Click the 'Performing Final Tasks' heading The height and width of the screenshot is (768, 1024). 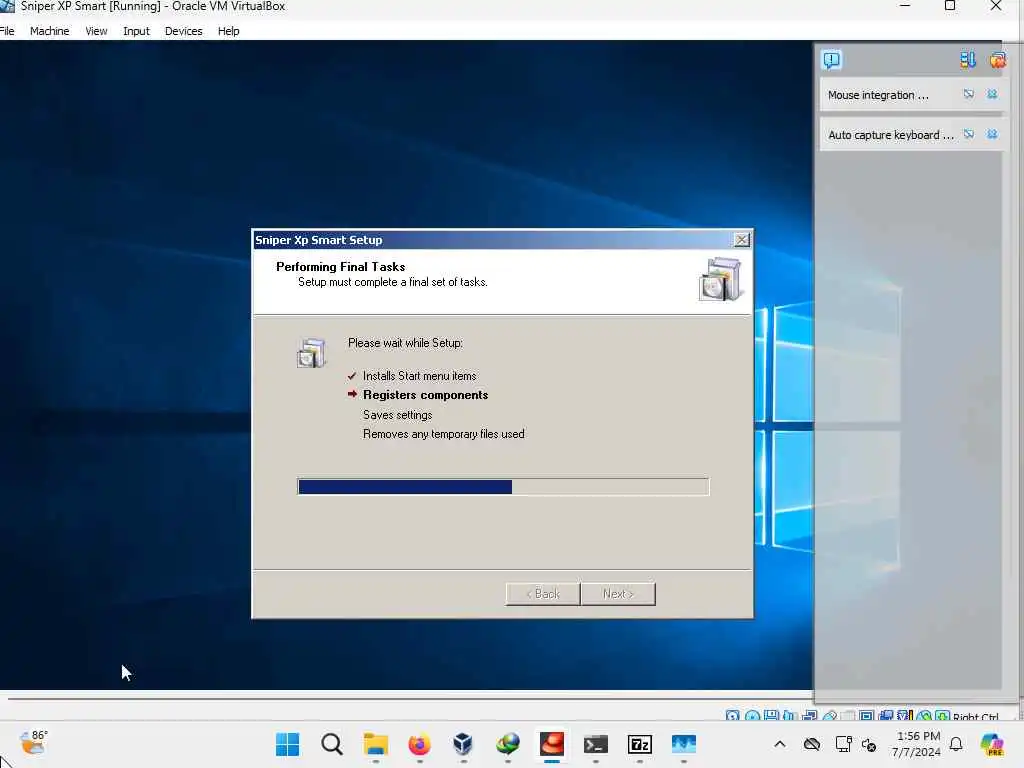[340, 266]
